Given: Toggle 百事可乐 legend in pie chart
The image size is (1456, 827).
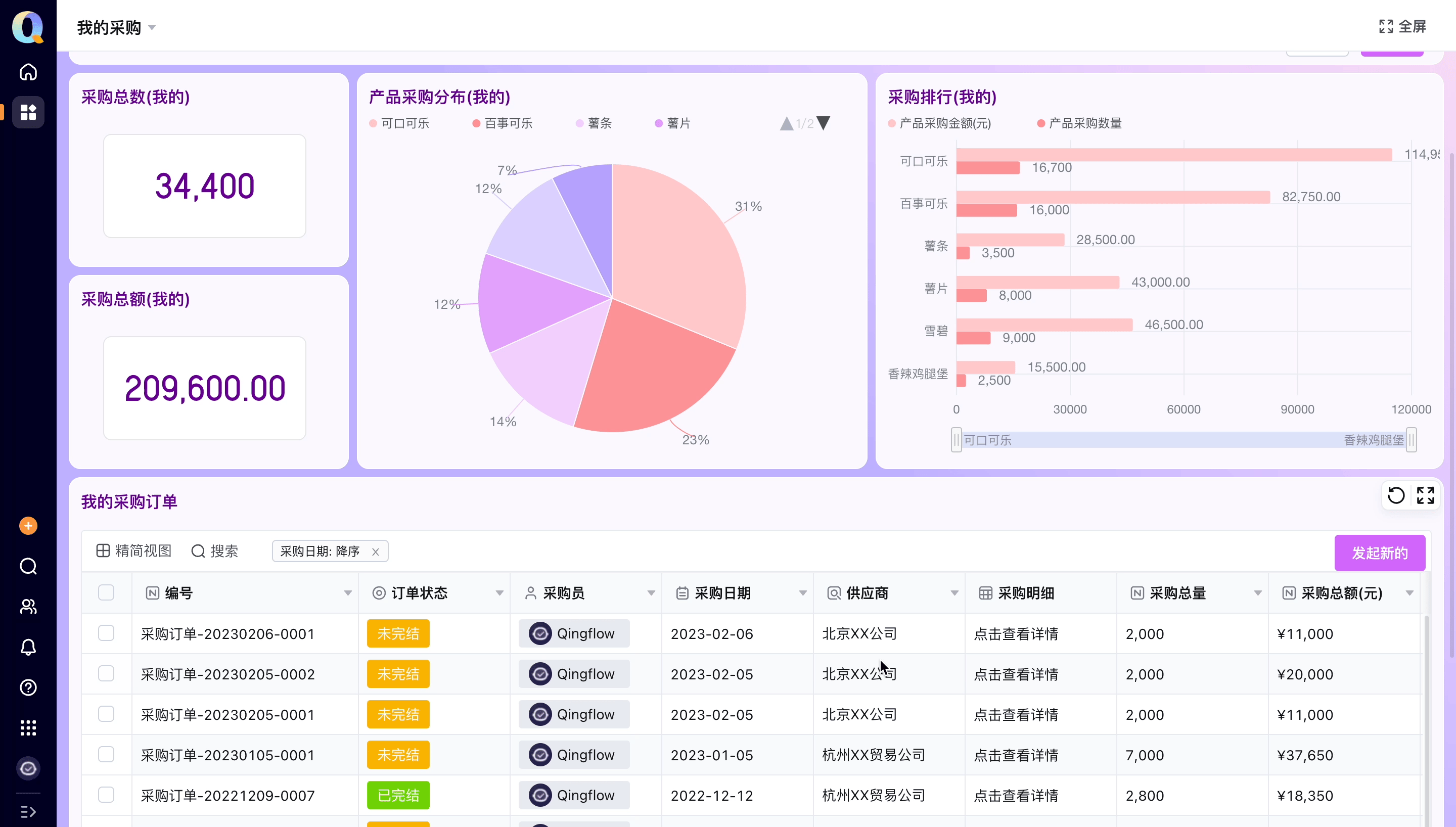Looking at the screenshot, I should click(x=503, y=123).
